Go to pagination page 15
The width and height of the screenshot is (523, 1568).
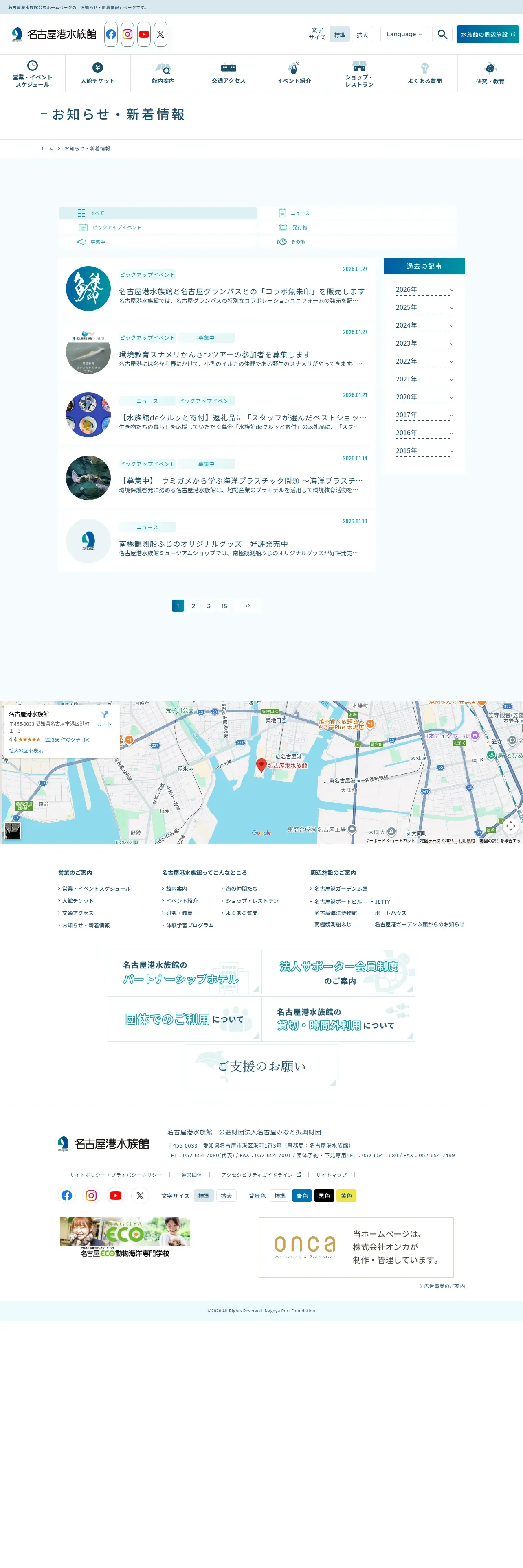click(224, 606)
